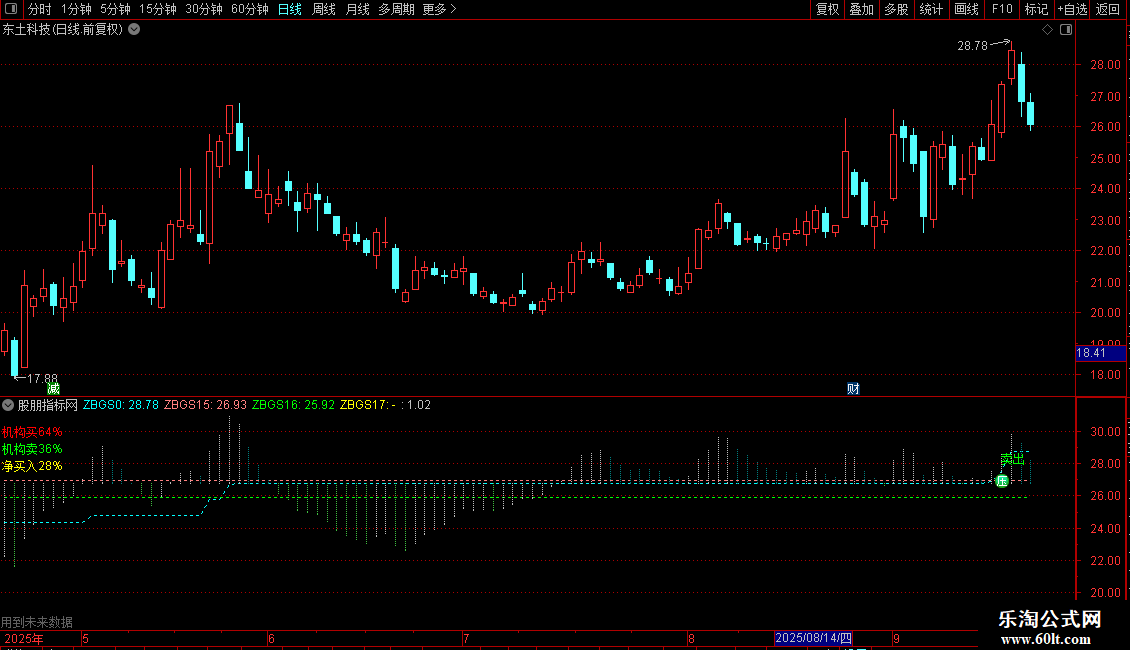Select the 60分钟 period tab
This screenshot has width=1130, height=650.
(x=250, y=9)
